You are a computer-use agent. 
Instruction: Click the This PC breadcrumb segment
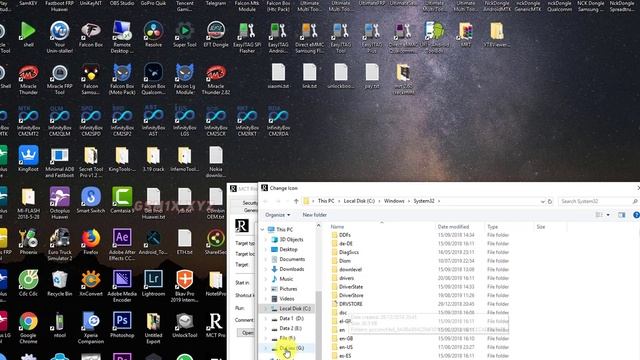pyautogui.click(x=326, y=201)
